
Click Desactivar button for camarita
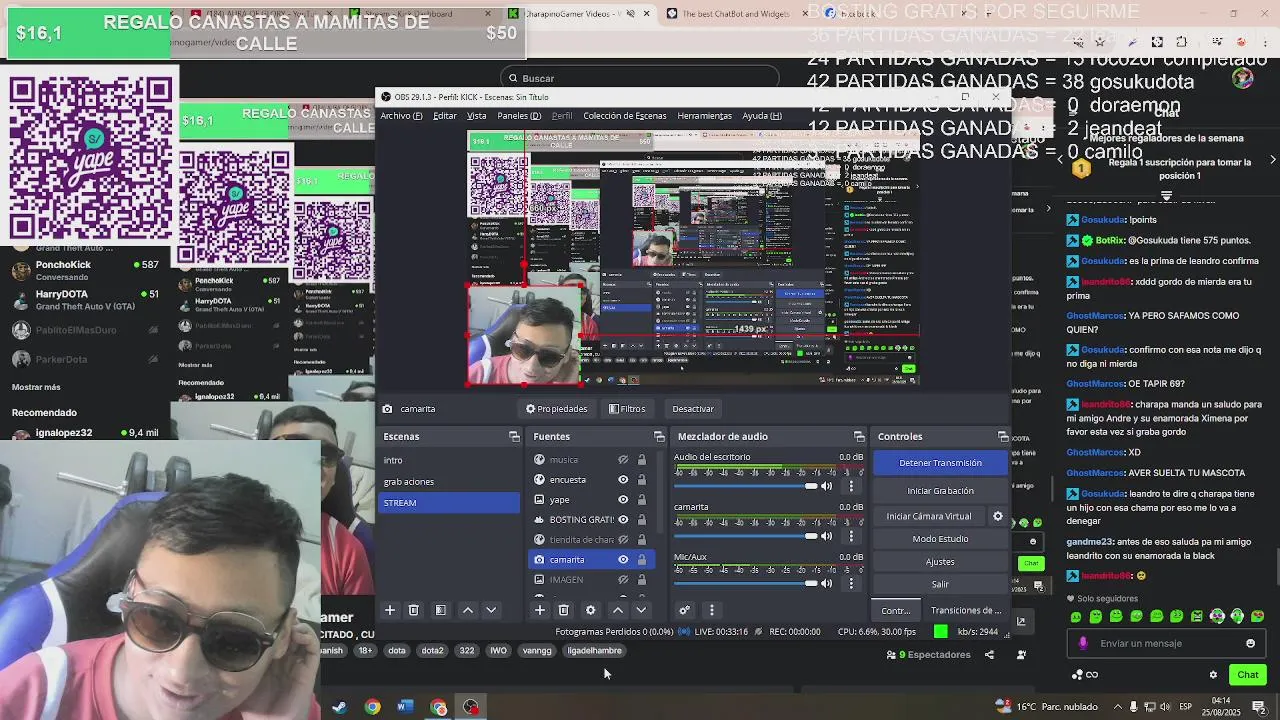(x=693, y=409)
